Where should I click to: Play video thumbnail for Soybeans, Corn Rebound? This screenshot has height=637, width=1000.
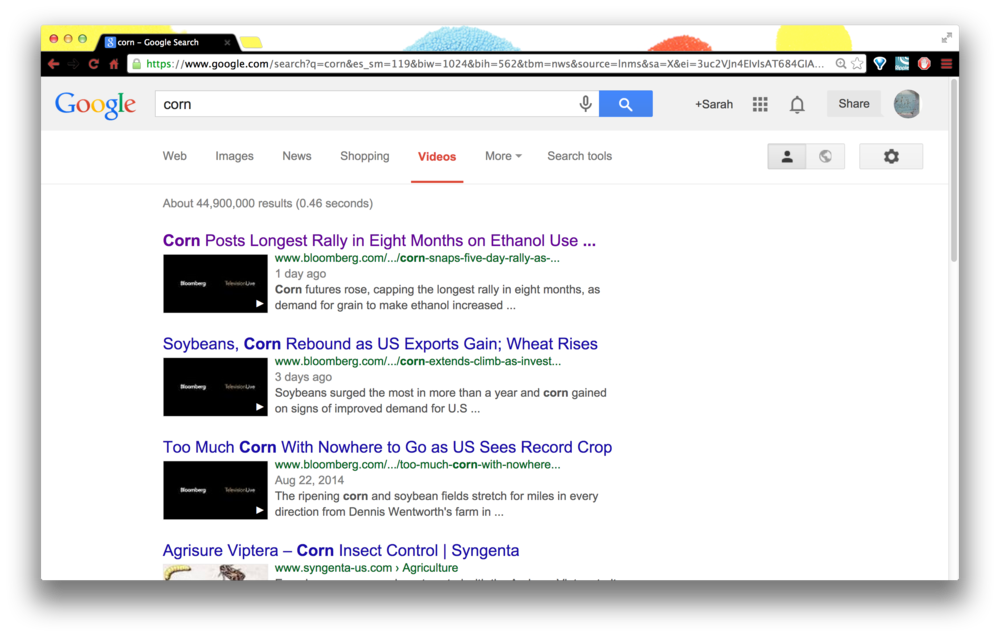(215, 387)
